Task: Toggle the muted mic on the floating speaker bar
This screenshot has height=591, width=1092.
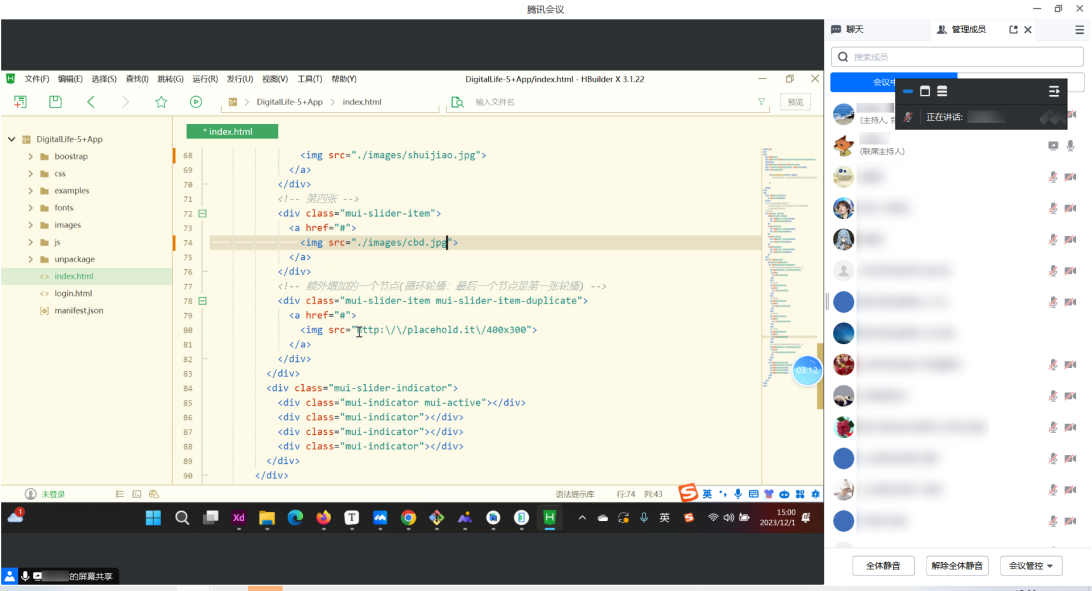Action: [x=908, y=117]
